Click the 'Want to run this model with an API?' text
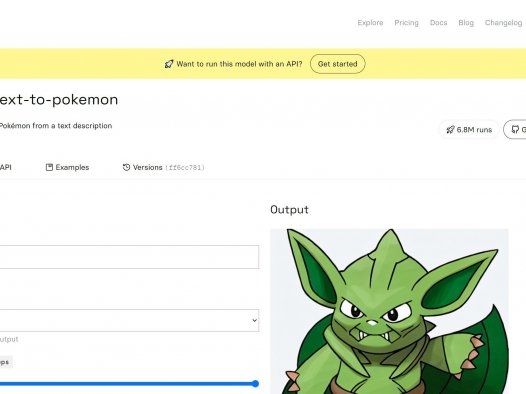The height and width of the screenshot is (394, 526). (x=239, y=64)
